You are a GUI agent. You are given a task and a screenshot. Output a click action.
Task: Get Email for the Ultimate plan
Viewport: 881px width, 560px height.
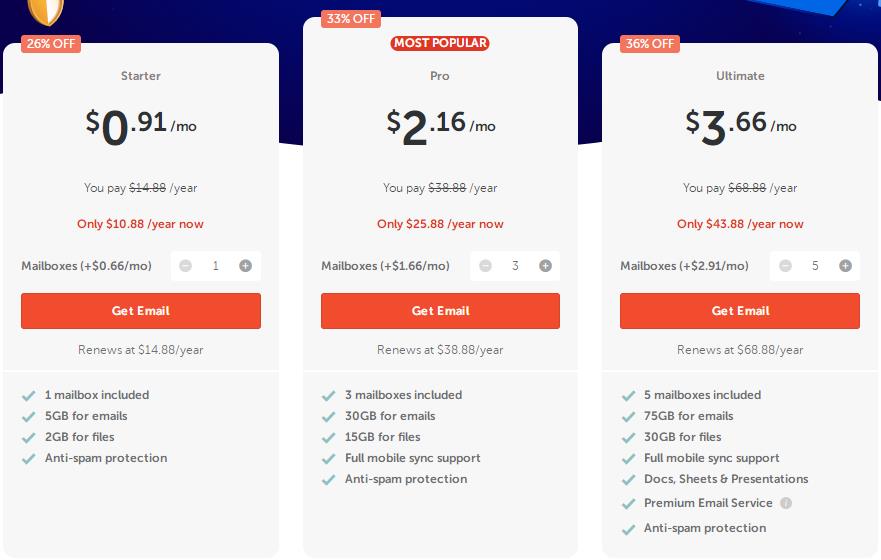(x=740, y=311)
